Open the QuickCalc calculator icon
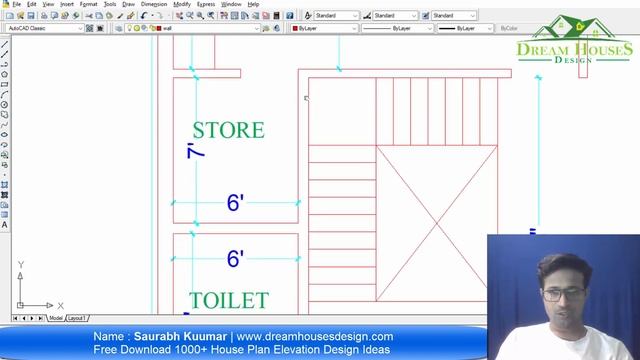 tap(276, 16)
